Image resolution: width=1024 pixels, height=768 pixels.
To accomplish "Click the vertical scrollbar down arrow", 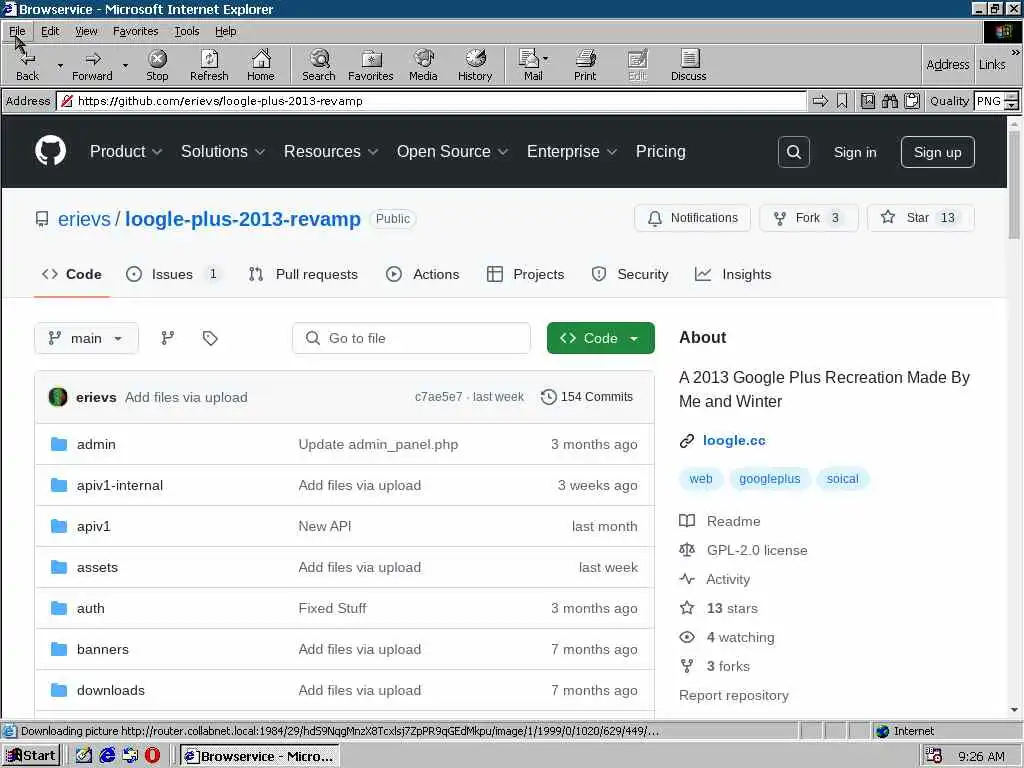I will click(1014, 710).
